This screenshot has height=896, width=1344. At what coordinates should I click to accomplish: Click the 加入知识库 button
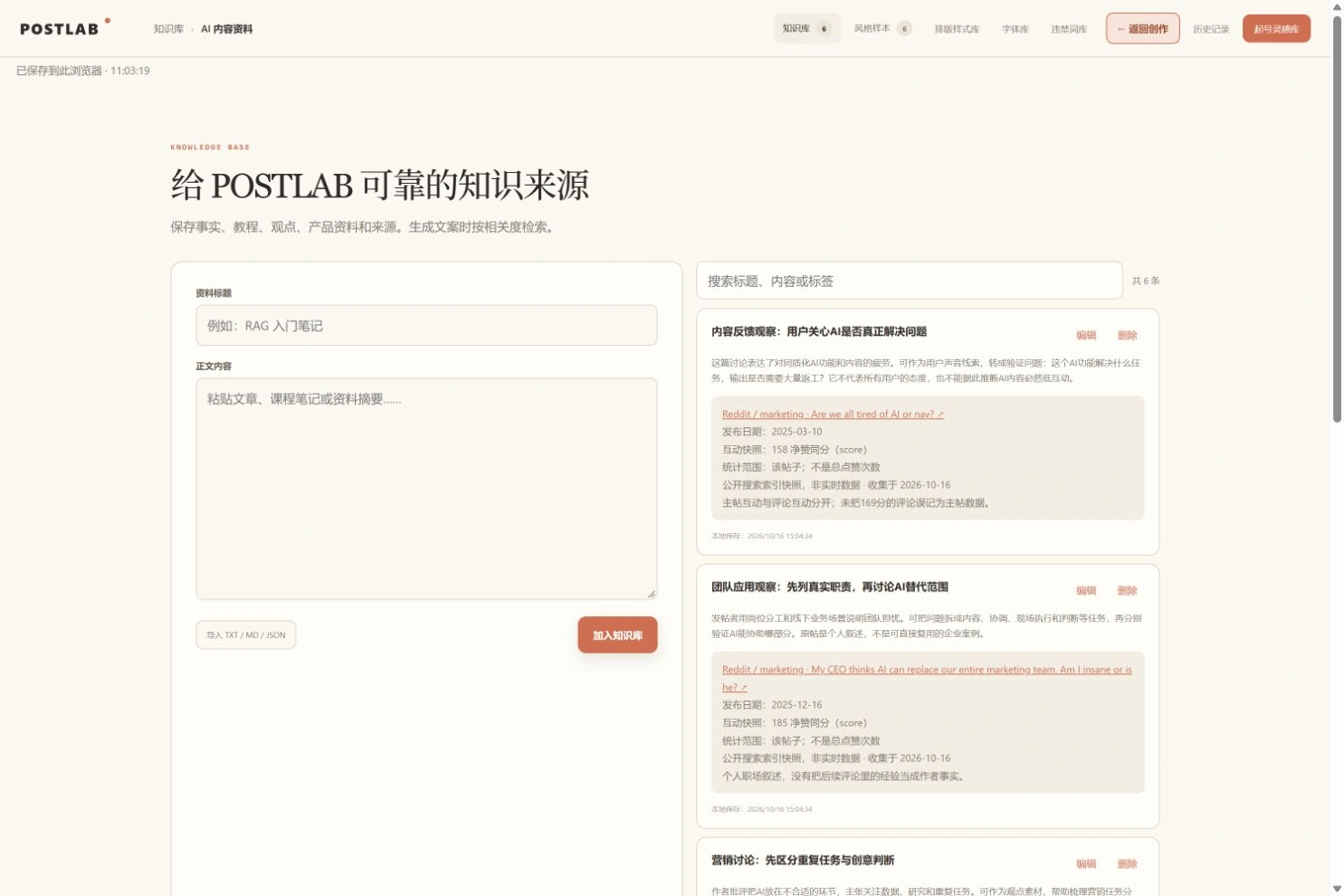617,634
